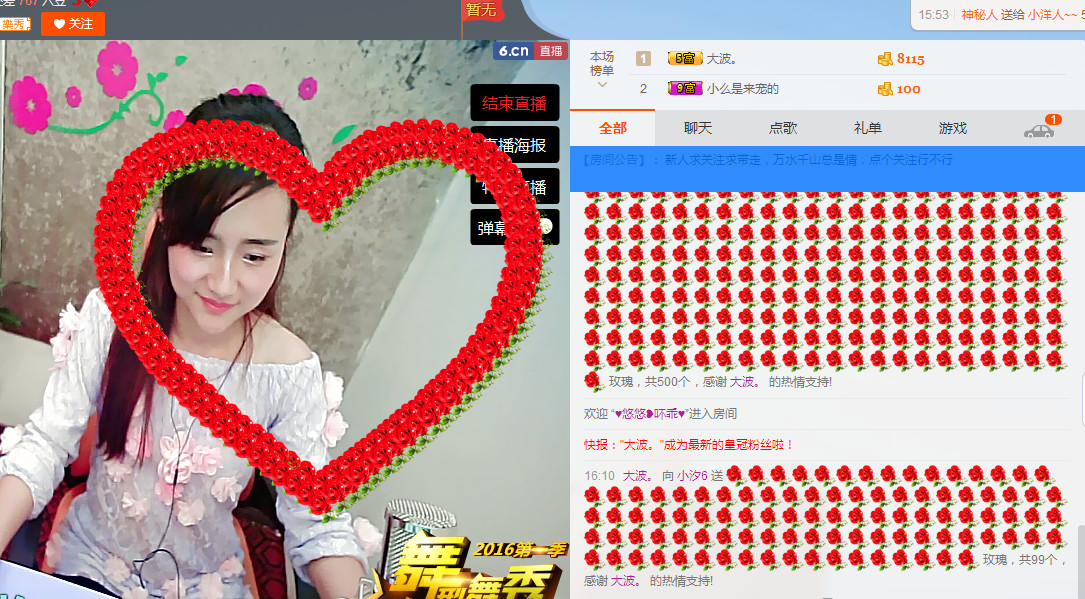Follow the streamer with the 关注 button
The width and height of the screenshot is (1085, 599).
click(x=73, y=24)
